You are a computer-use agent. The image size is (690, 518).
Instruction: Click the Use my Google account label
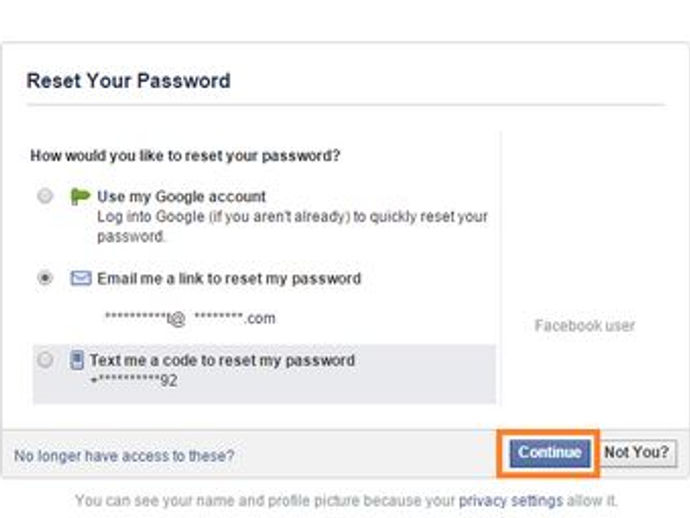tap(181, 196)
